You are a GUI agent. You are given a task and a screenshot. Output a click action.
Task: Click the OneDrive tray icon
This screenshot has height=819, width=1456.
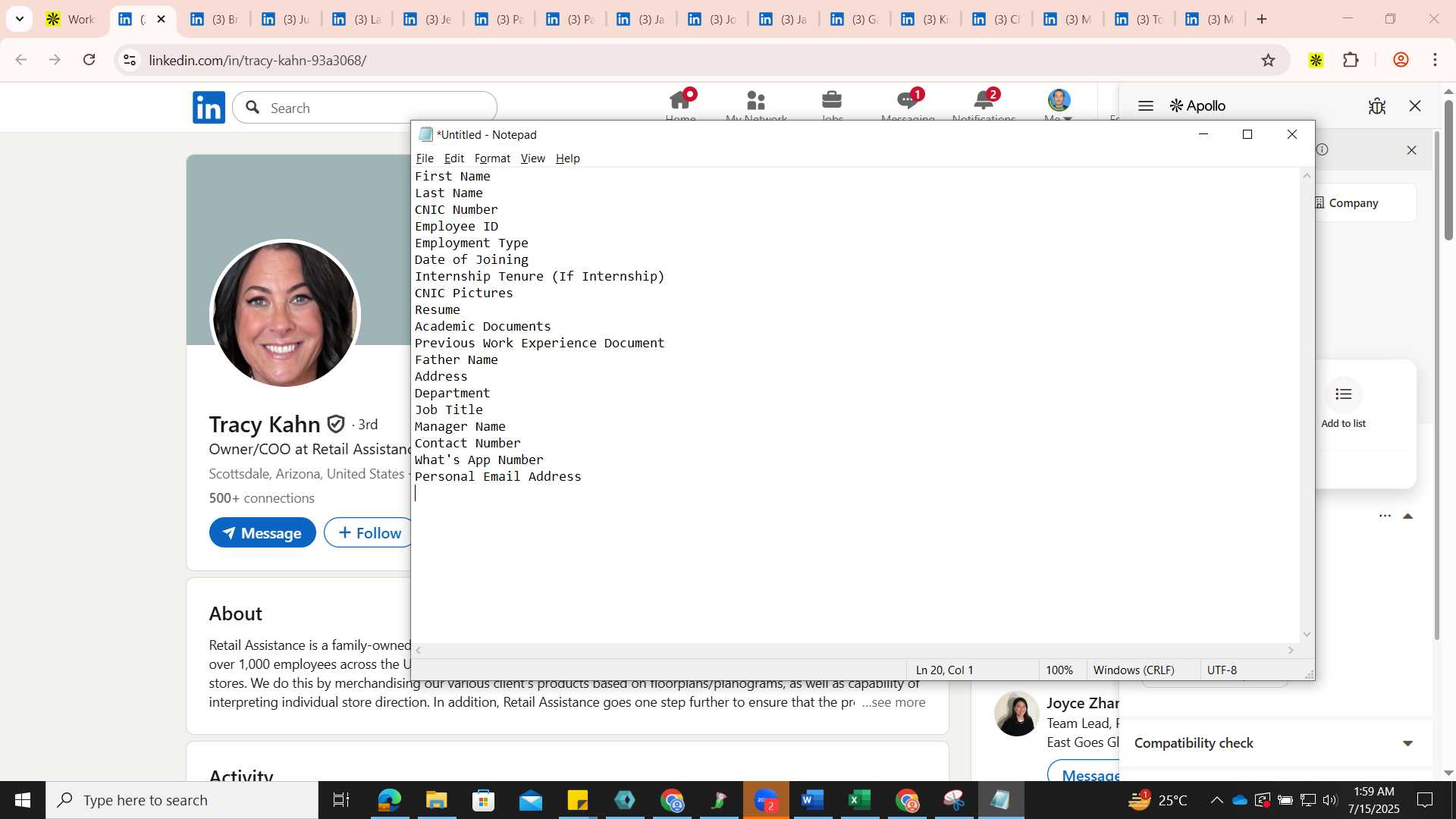tap(1240, 800)
